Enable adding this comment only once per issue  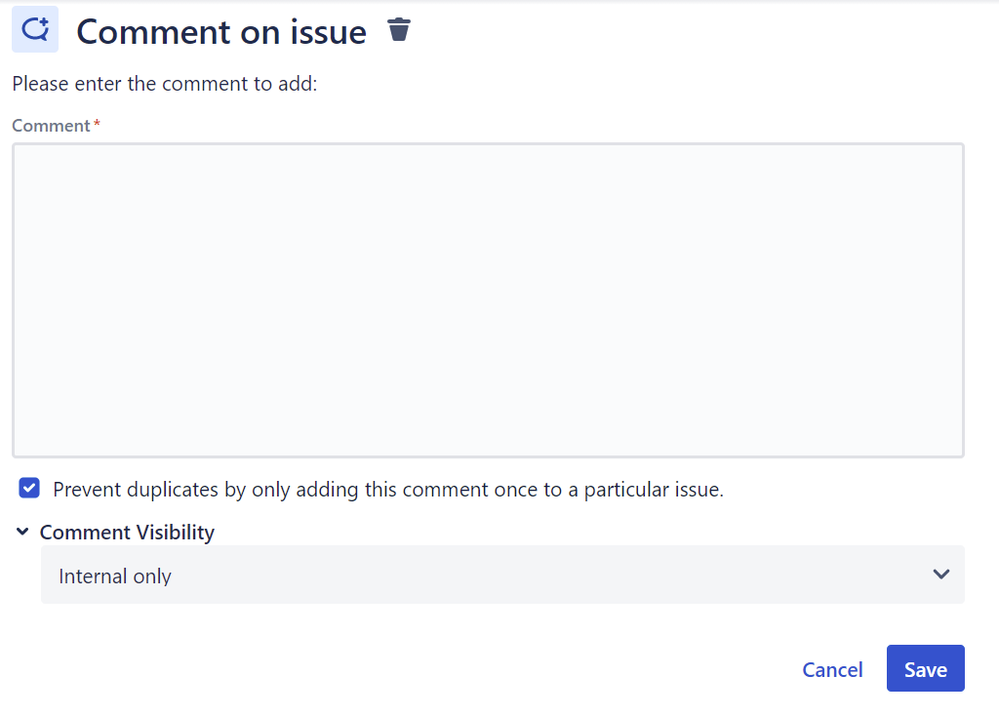tap(29, 488)
